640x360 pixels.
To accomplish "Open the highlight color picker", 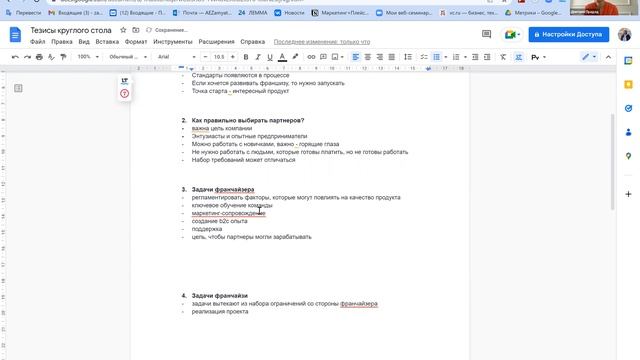I will [295, 57].
